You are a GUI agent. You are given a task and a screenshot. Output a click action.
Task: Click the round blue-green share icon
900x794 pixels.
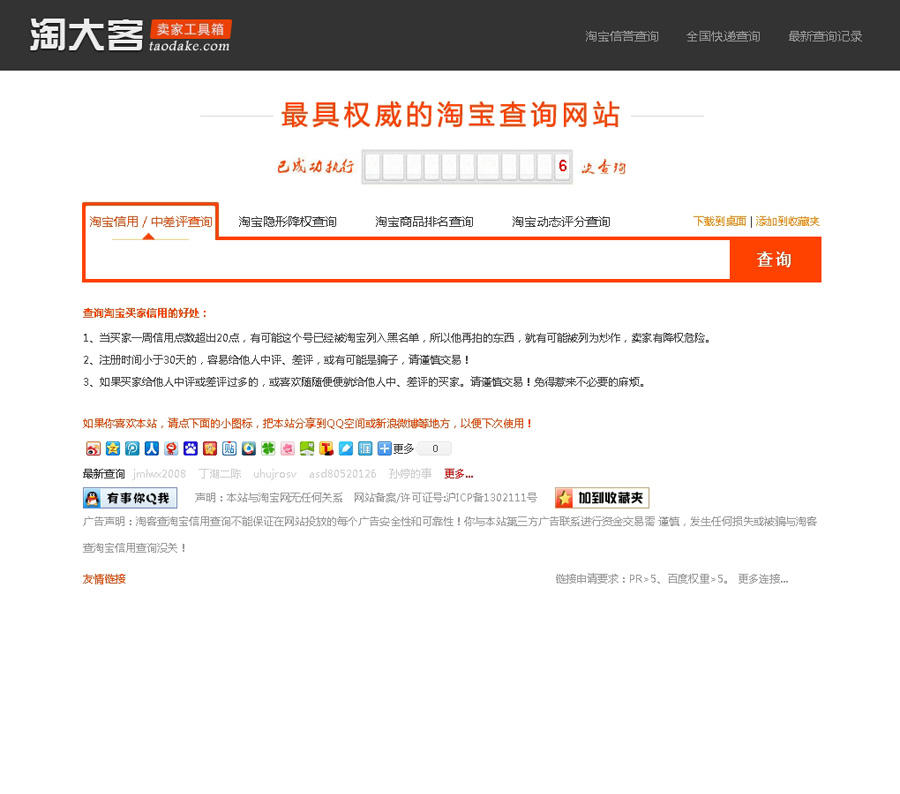pyautogui.click(x=249, y=448)
